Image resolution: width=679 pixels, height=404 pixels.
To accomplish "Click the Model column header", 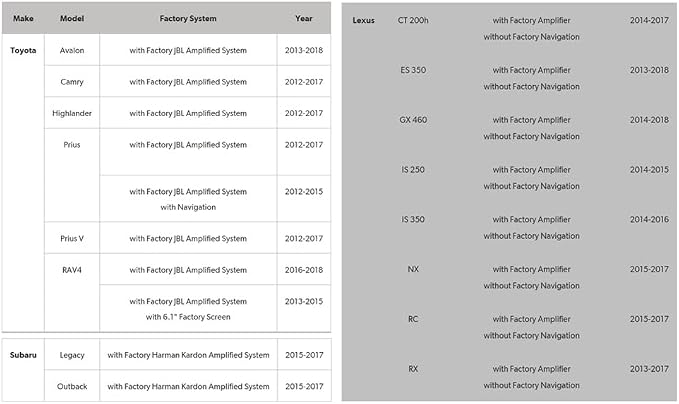I will click(x=72, y=19).
